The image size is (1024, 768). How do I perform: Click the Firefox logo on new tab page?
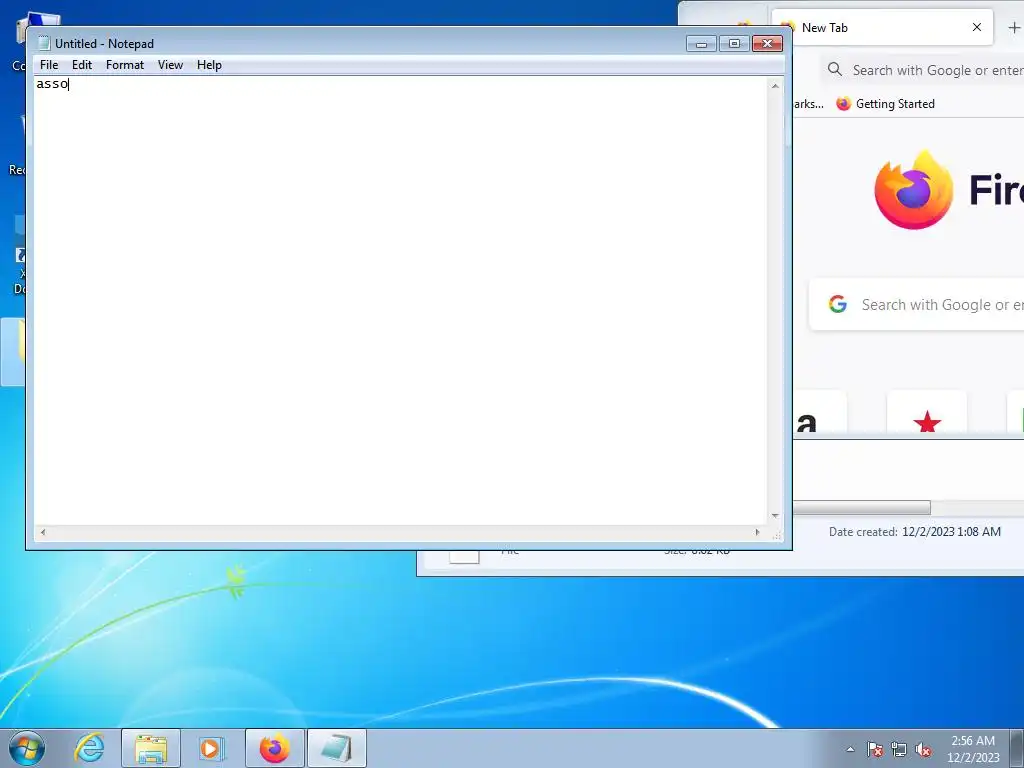coord(914,190)
